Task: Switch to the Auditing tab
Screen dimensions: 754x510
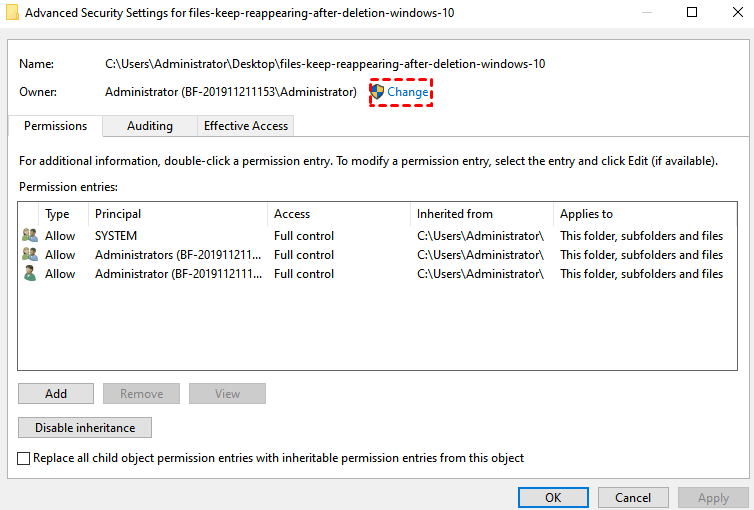Action: coord(149,126)
